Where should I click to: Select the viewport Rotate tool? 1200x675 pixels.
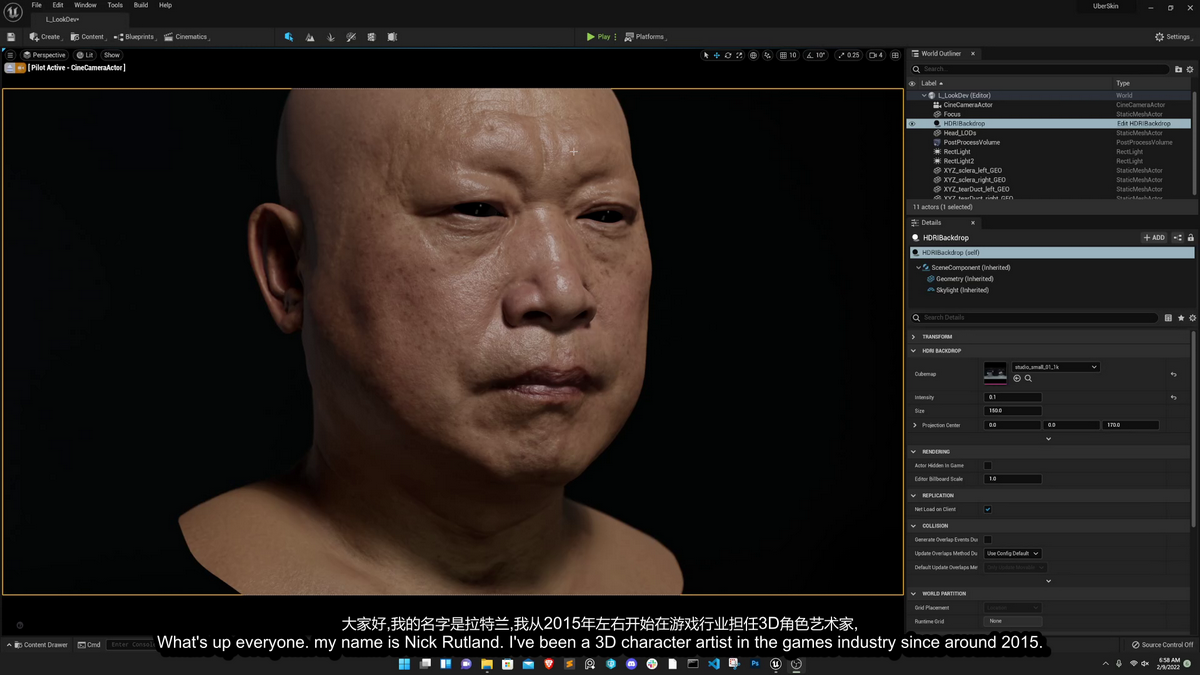click(728, 55)
